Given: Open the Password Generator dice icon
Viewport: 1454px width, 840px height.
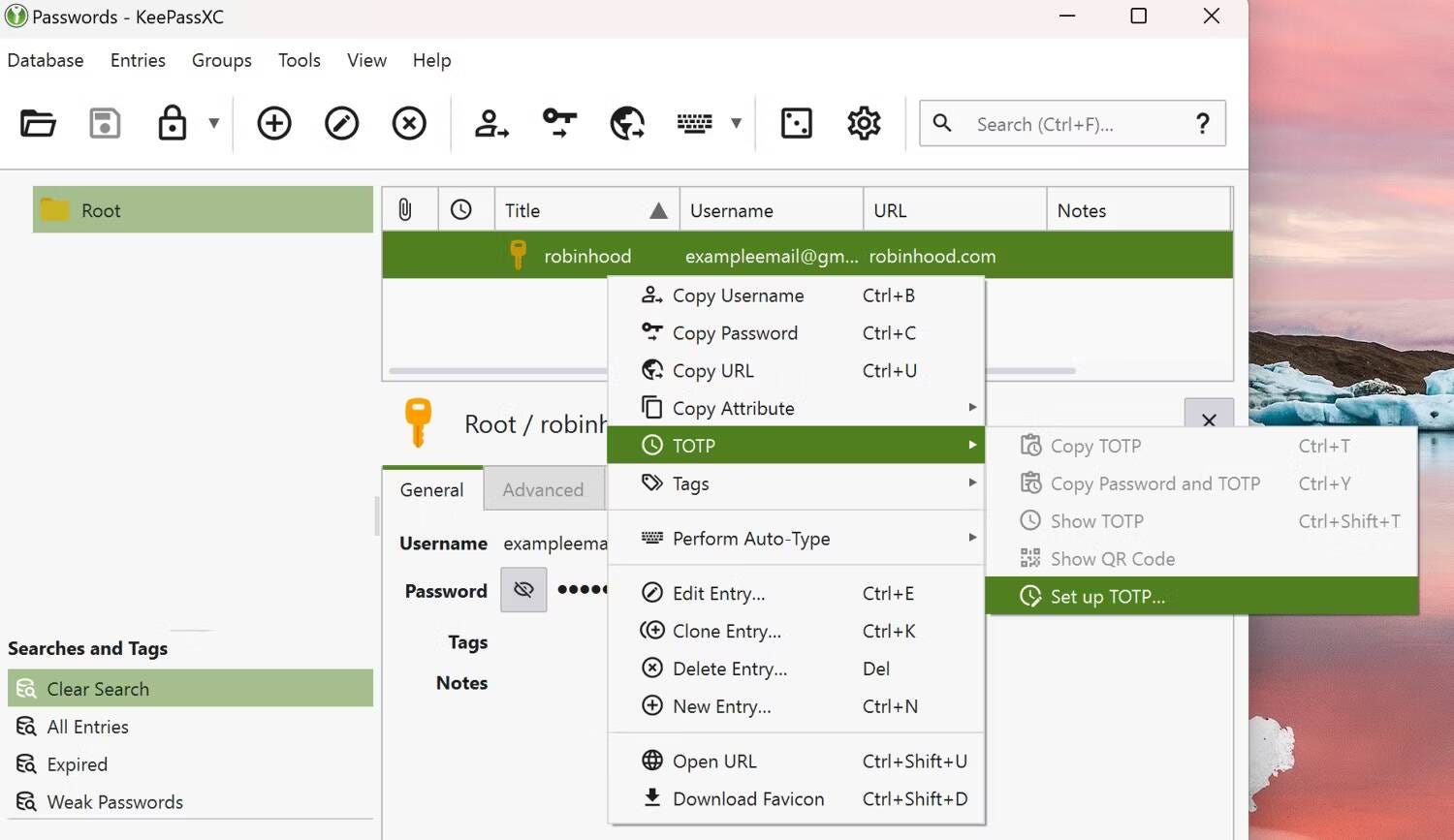Looking at the screenshot, I should [x=796, y=124].
